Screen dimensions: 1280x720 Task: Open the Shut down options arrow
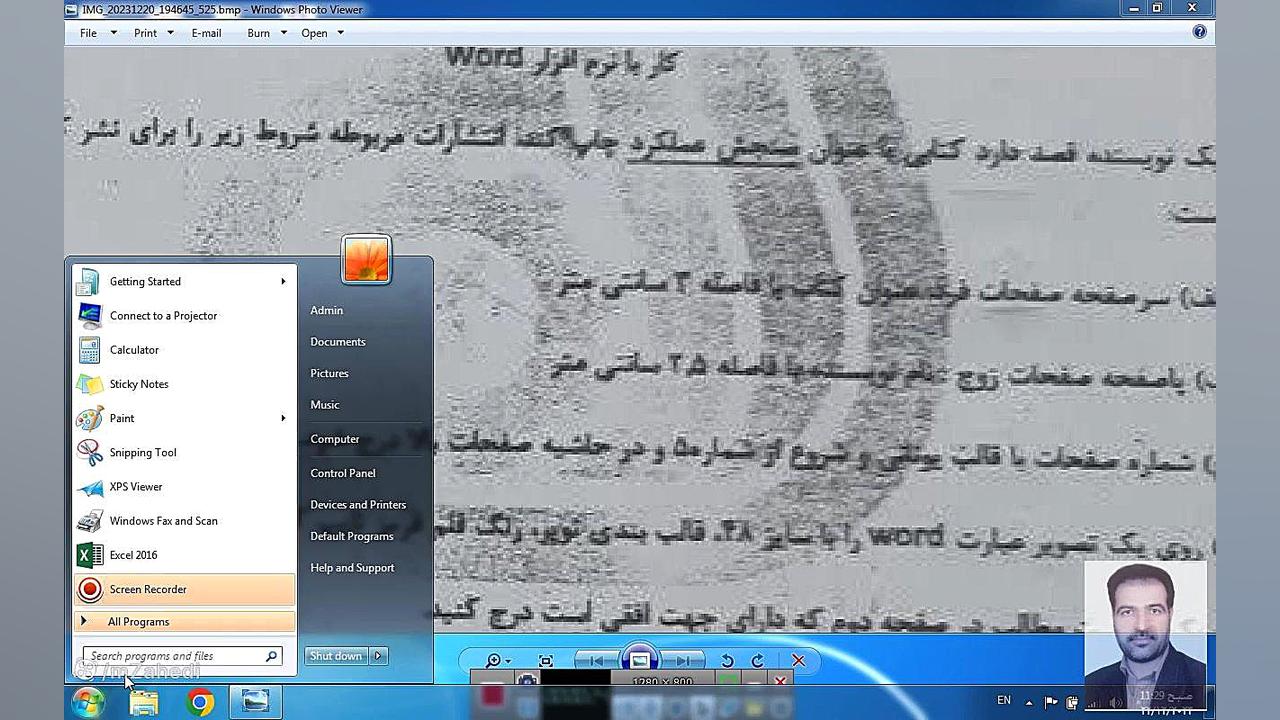(378, 656)
